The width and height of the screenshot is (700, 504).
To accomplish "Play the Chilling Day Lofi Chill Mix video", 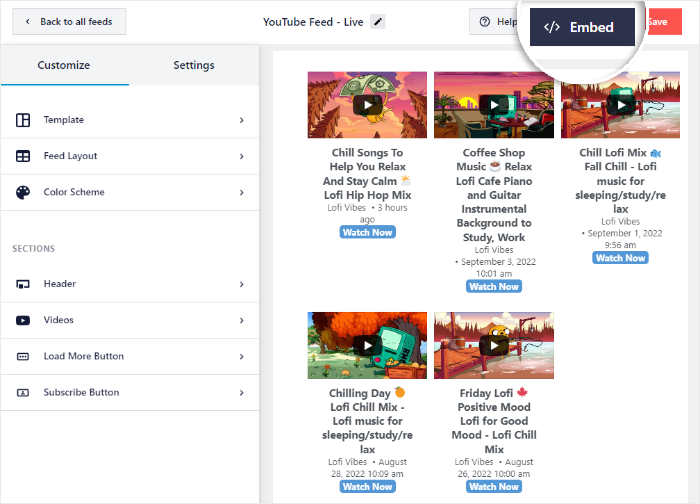I will (x=367, y=346).
